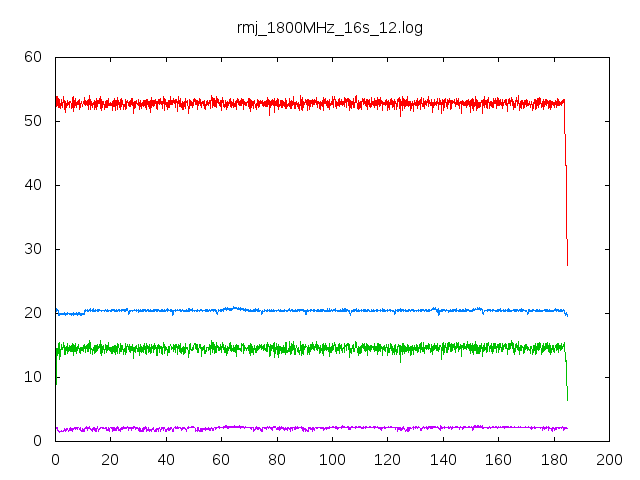Click the x-axis label 140

(443, 460)
